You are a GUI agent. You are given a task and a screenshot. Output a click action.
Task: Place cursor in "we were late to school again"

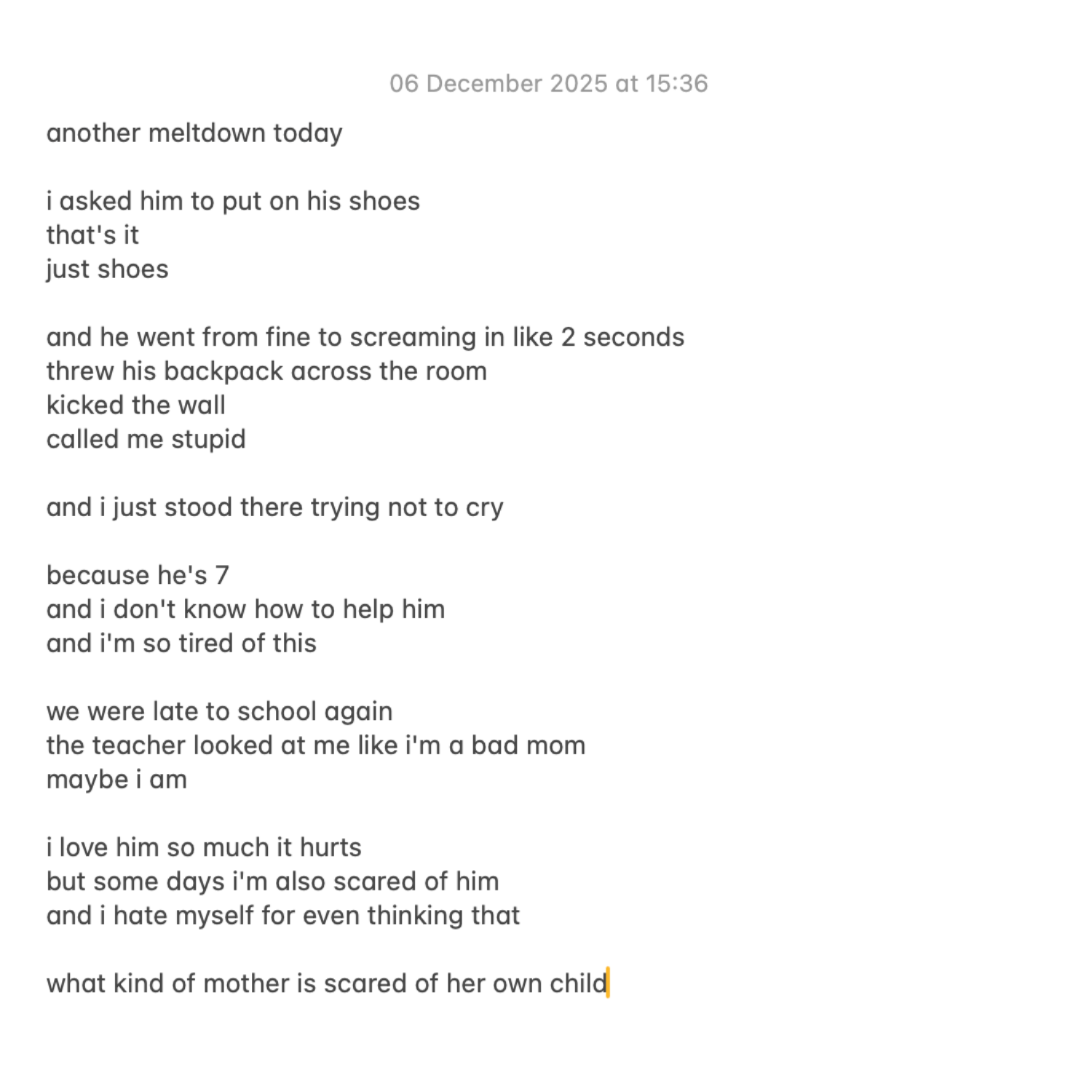219,711
